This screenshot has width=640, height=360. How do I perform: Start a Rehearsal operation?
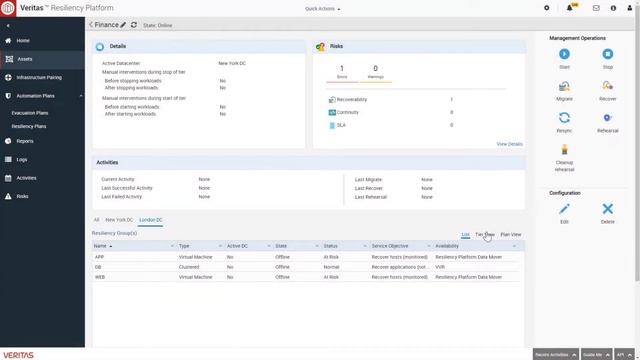pyautogui.click(x=607, y=118)
